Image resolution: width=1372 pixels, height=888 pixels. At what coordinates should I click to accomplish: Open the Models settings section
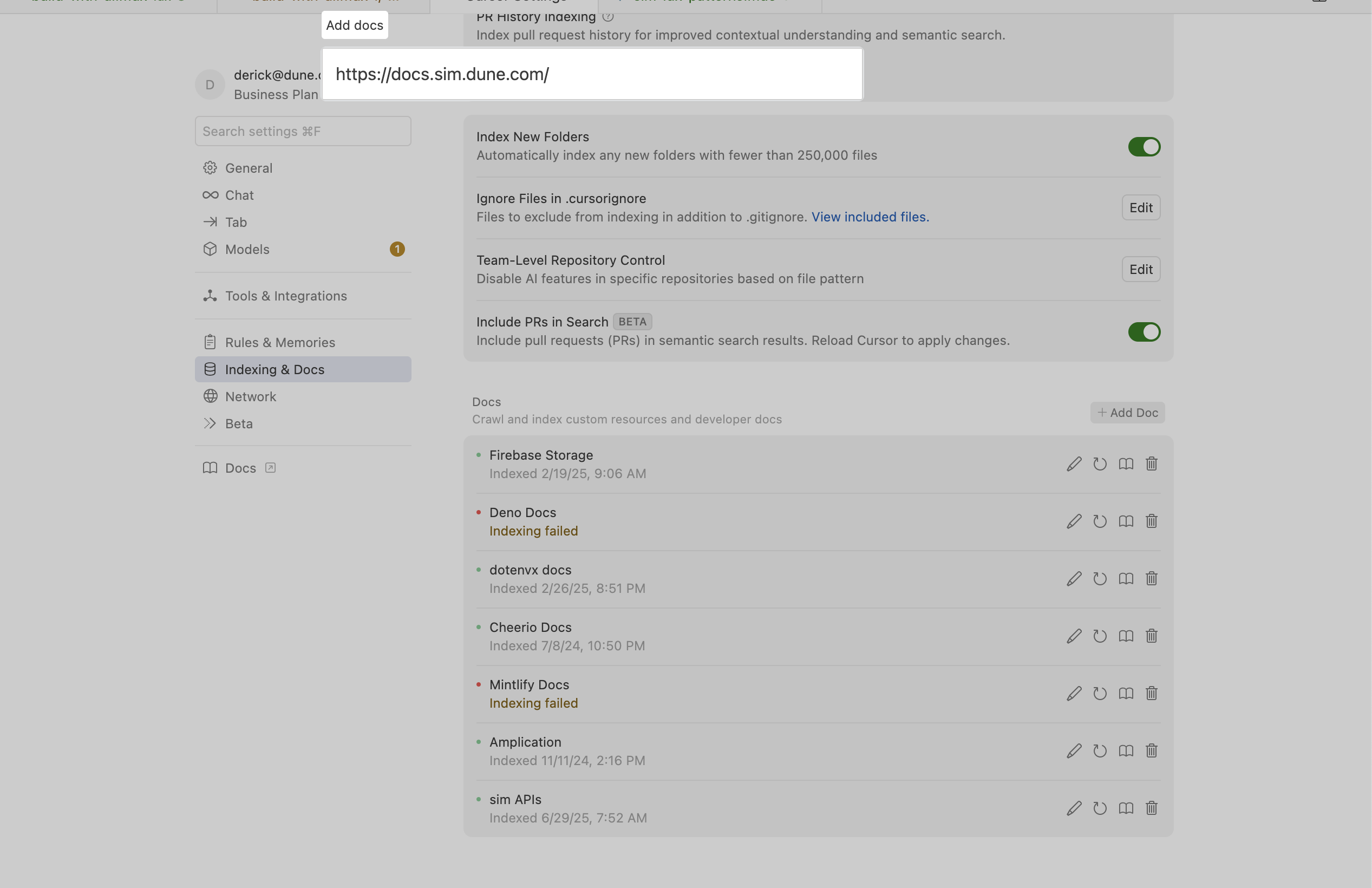point(247,249)
